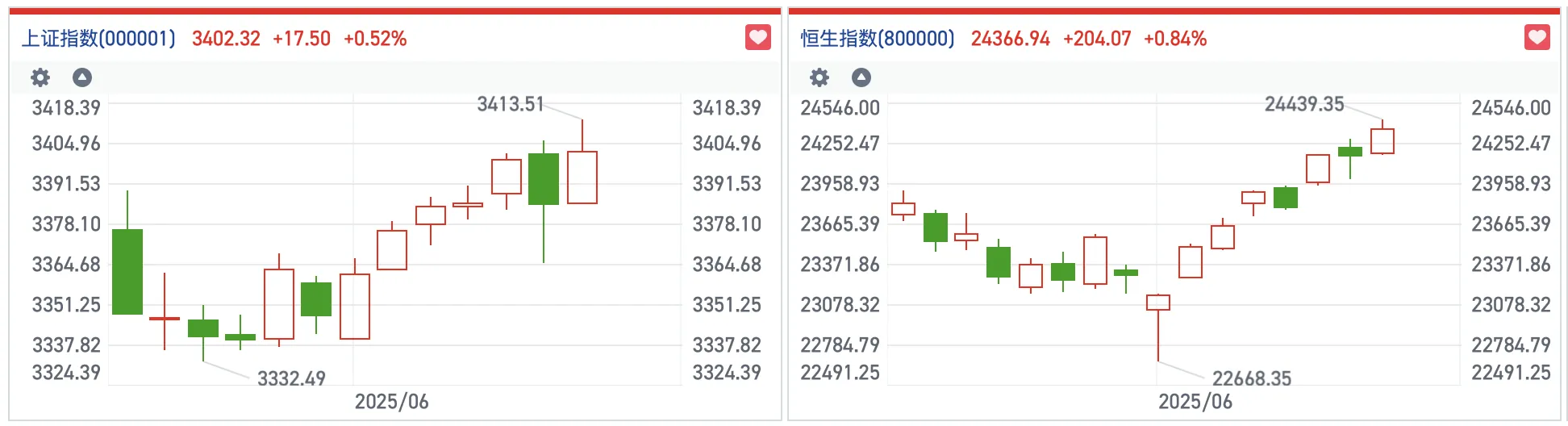Toggle favorite heart for 上证指数
Image resolution: width=1568 pixels, height=426 pixels.
757,37
